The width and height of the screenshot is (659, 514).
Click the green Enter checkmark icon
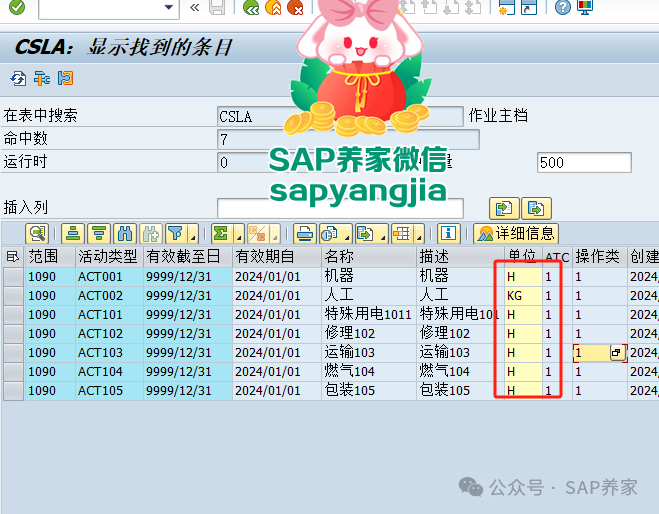pyautogui.click(x=17, y=7)
